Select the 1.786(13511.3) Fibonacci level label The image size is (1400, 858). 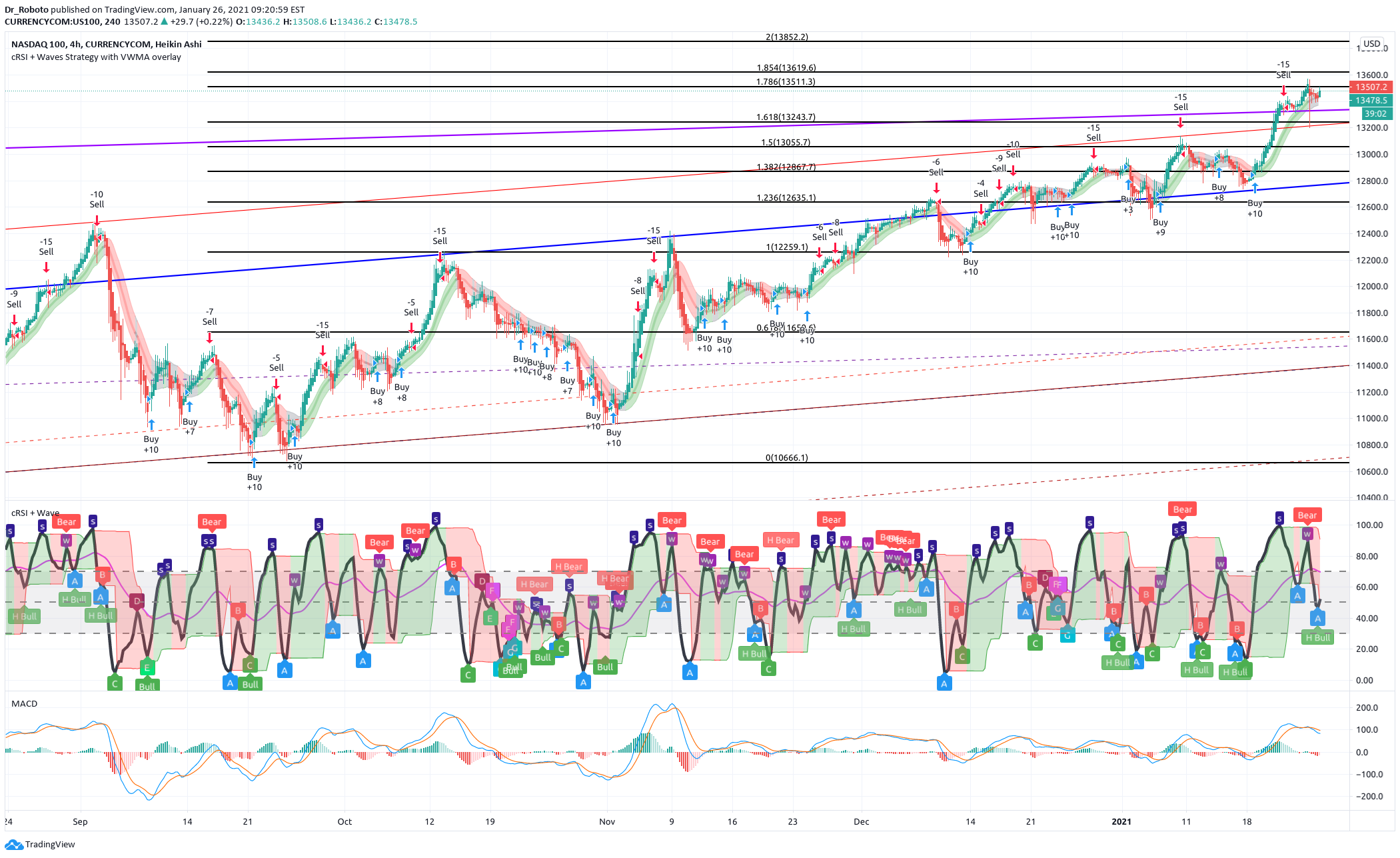[x=786, y=81]
